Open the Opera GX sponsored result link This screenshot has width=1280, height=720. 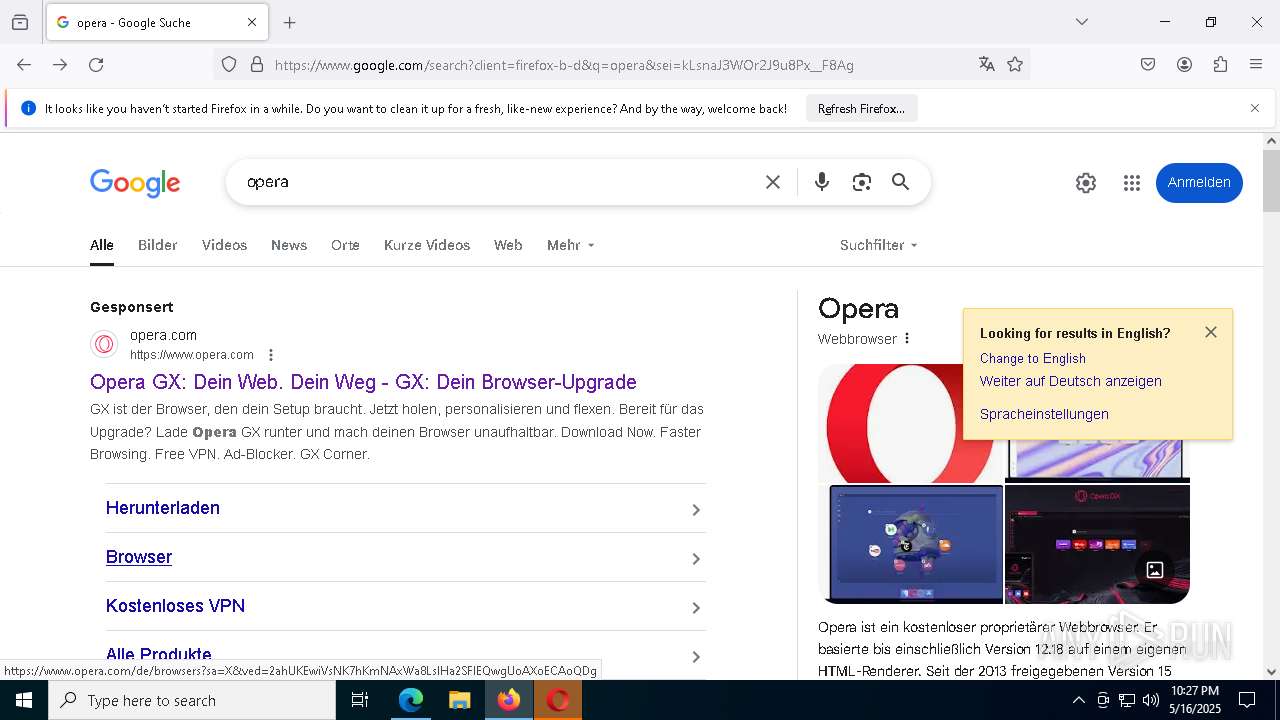tap(363, 382)
